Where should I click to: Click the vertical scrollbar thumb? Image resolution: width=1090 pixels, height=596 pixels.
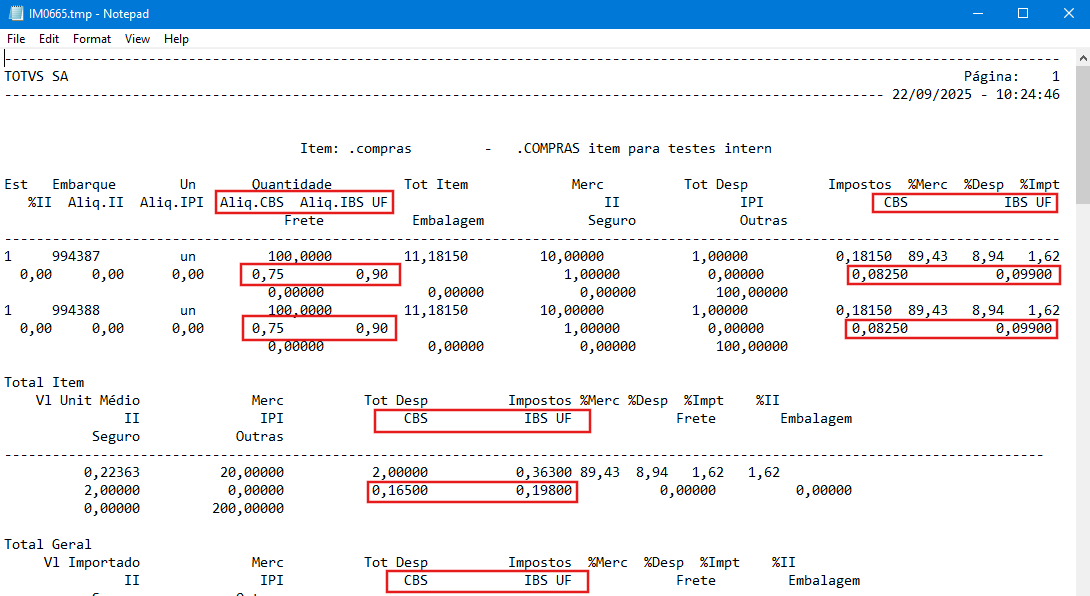tap(1083, 136)
